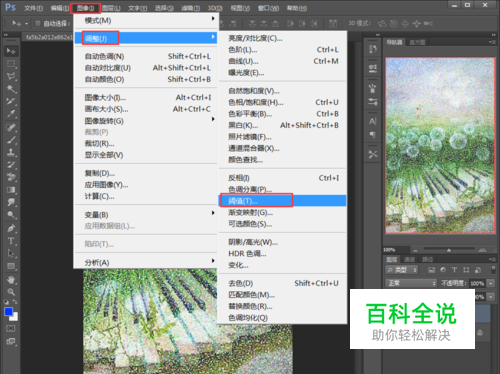The width and height of the screenshot is (500, 374).
Task: Open the layer filter 类型 dropdown
Action: click(x=402, y=270)
